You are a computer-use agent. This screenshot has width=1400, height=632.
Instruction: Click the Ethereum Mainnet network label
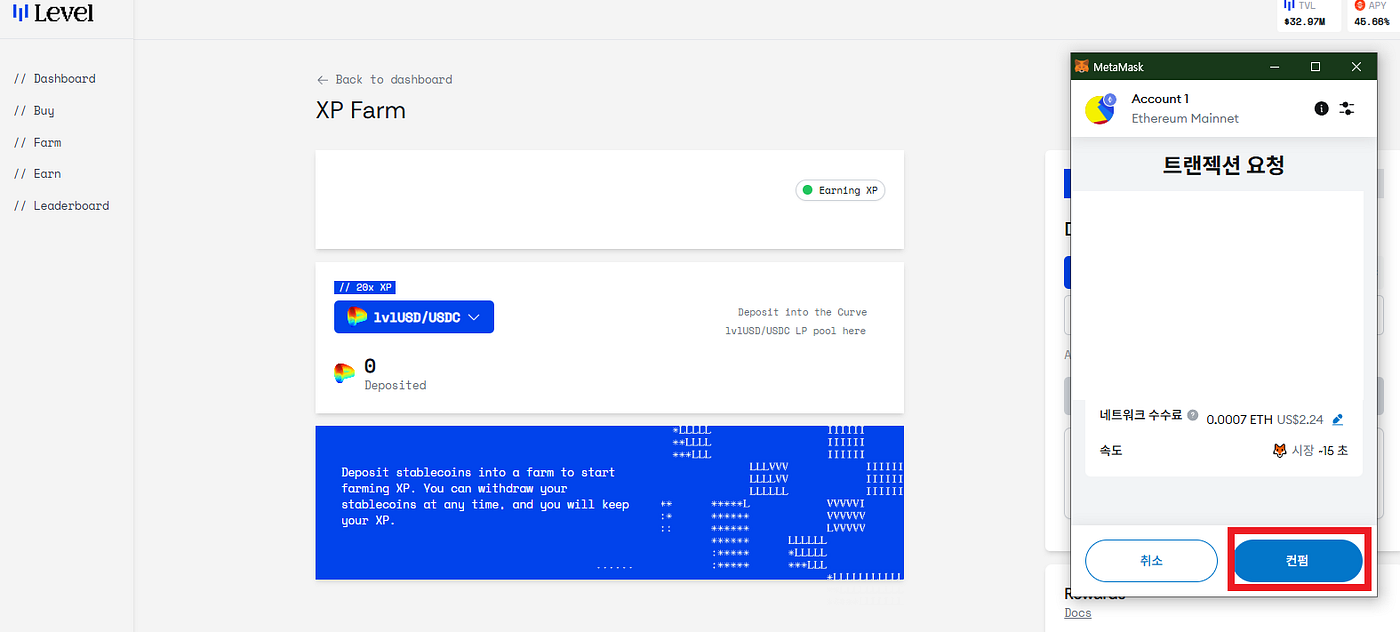point(1185,118)
